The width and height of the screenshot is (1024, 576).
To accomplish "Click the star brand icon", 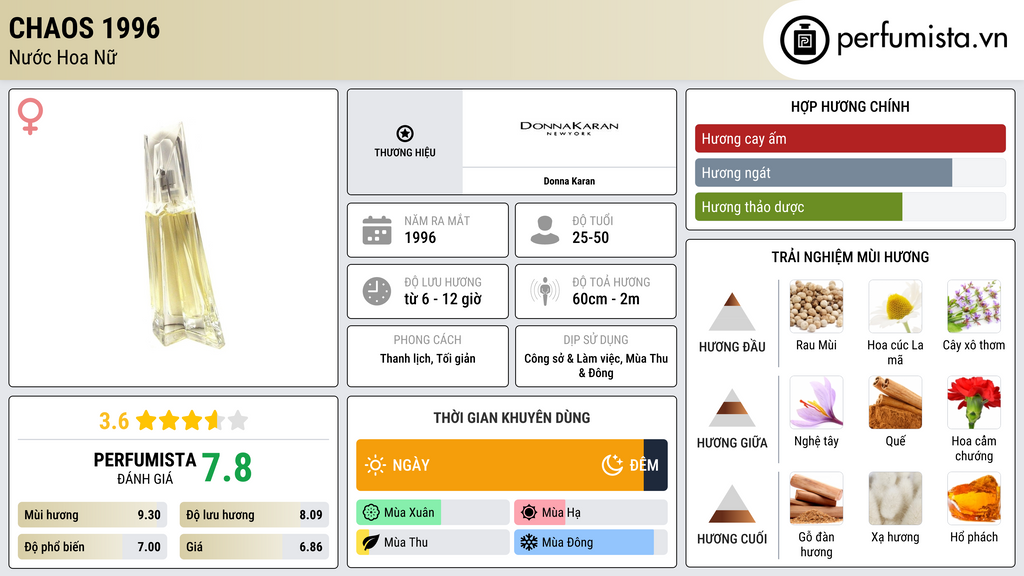I will (404, 133).
